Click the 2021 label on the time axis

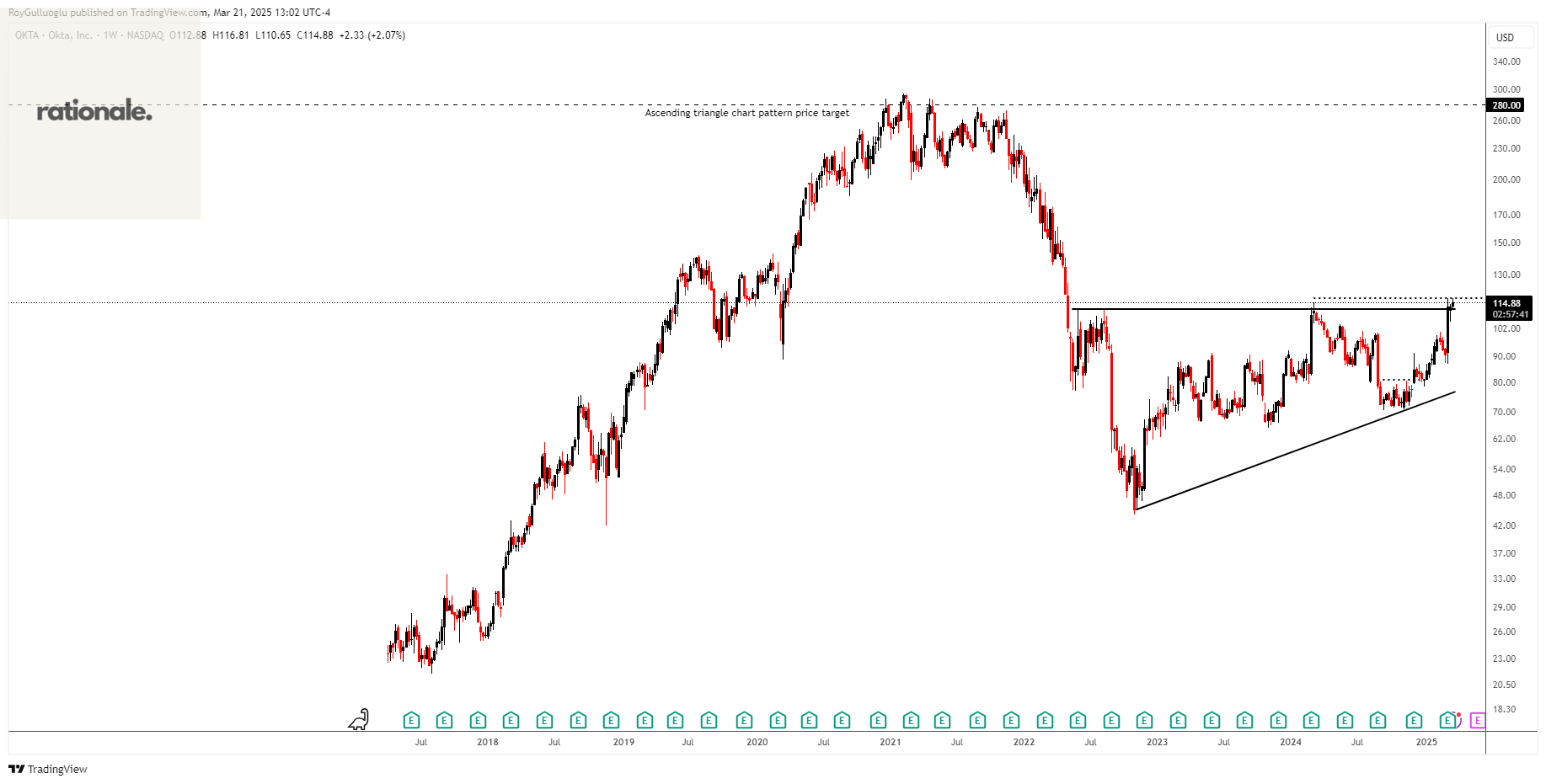tap(890, 742)
